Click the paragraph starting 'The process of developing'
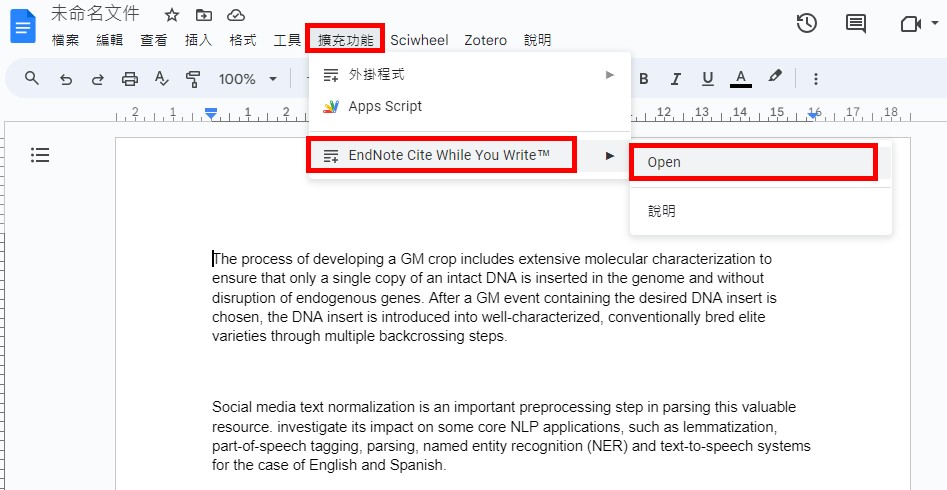The width and height of the screenshot is (947, 490). 495,297
